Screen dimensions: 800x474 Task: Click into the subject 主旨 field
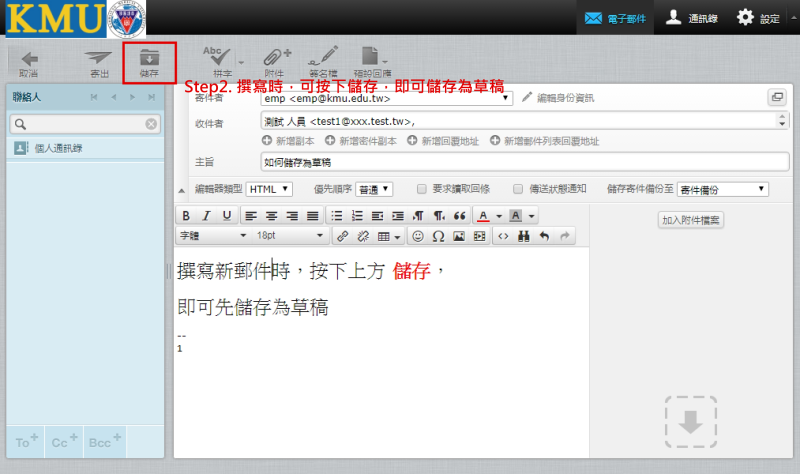[524, 162]
